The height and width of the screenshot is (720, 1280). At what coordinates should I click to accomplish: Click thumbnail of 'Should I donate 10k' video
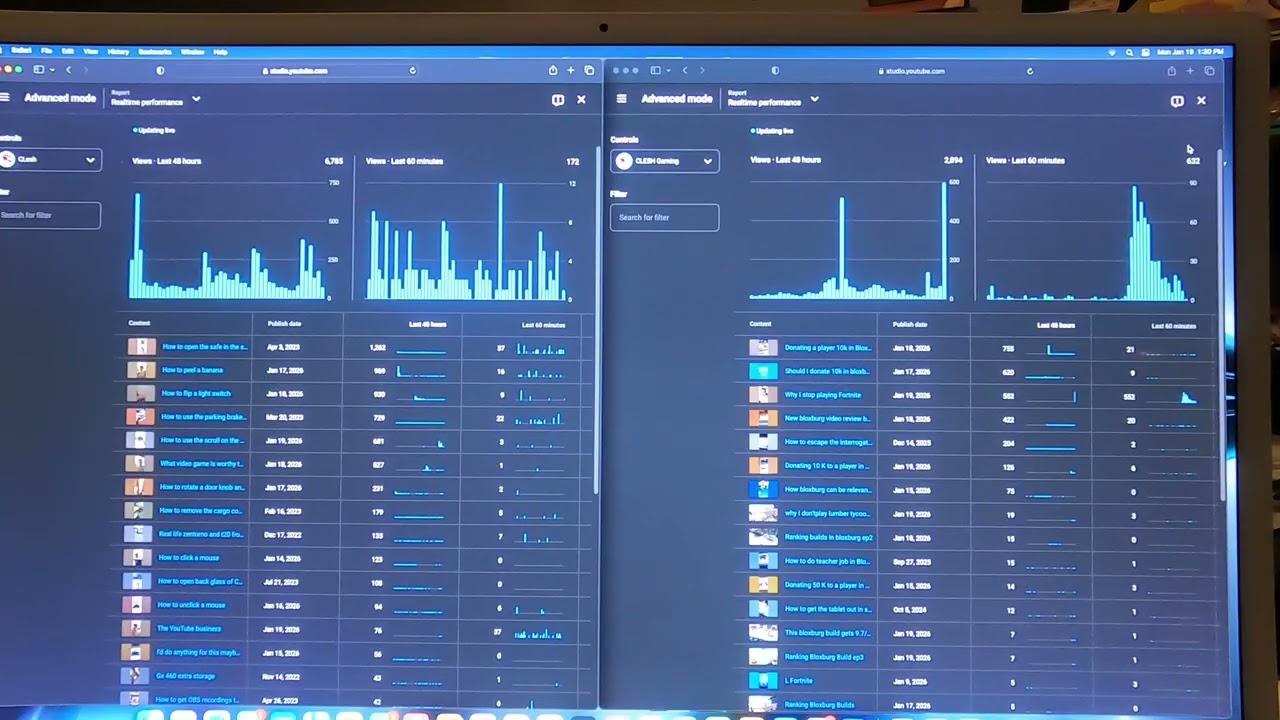coord(763,371)
